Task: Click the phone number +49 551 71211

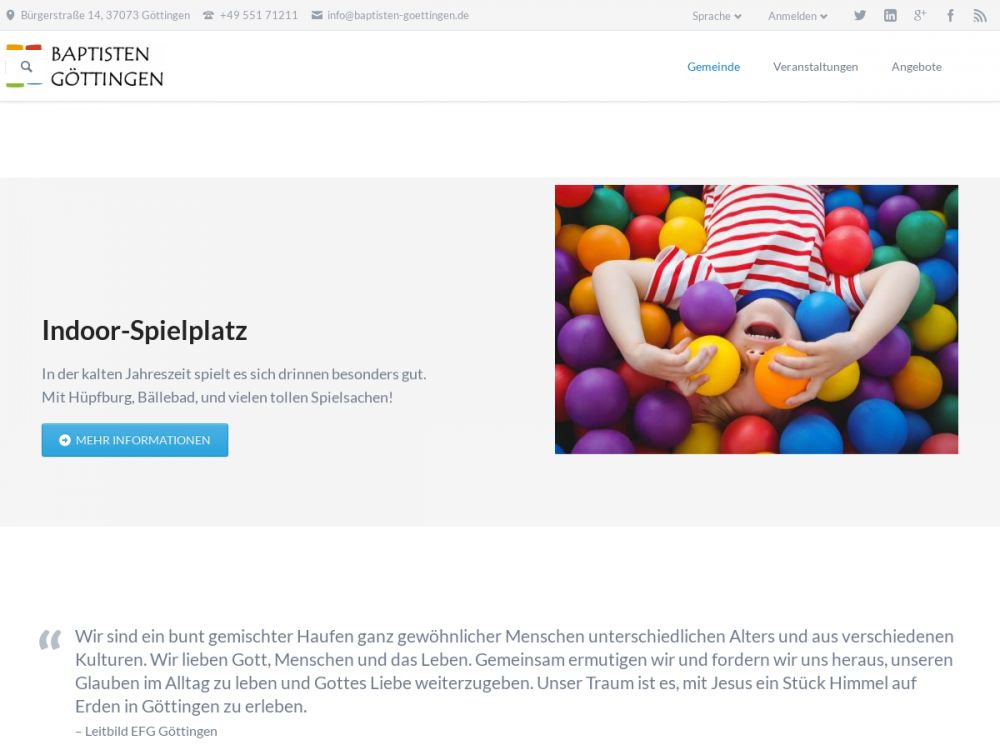Action: click(259, 15)
